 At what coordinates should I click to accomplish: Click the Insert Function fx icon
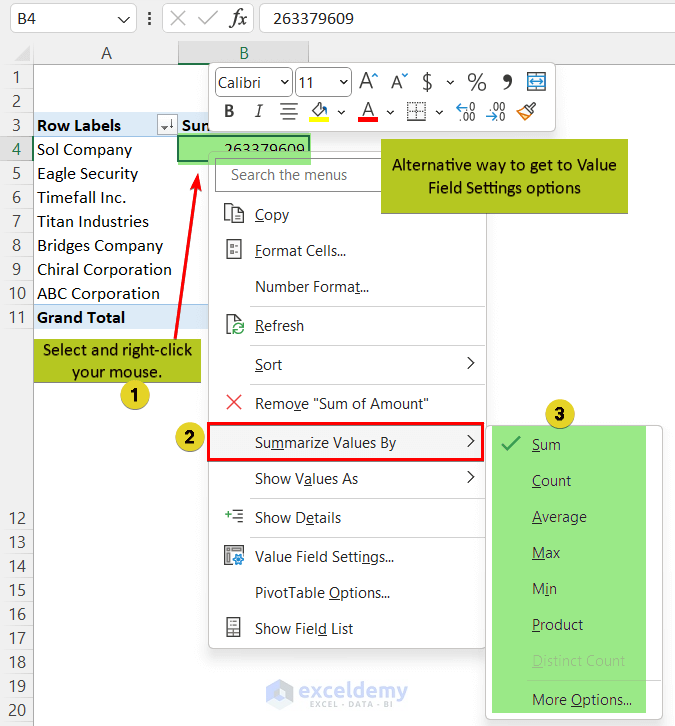click(x=238, y=19)
